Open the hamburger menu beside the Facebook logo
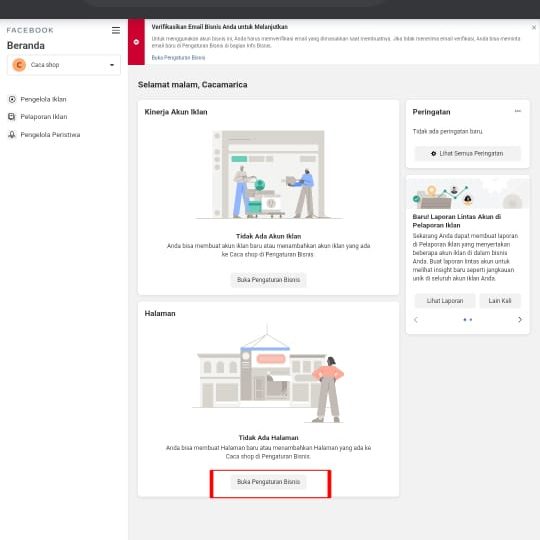Image resolution: width=540 pixels, height=540 pixels. point(116,30)
